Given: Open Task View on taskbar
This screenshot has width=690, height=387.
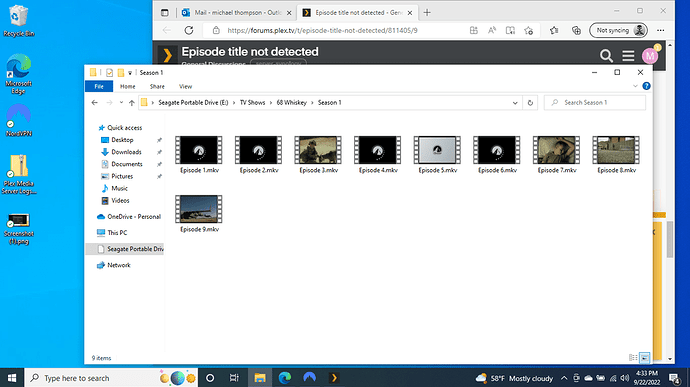Looking at the screenshot, I should tap(234, 378).
